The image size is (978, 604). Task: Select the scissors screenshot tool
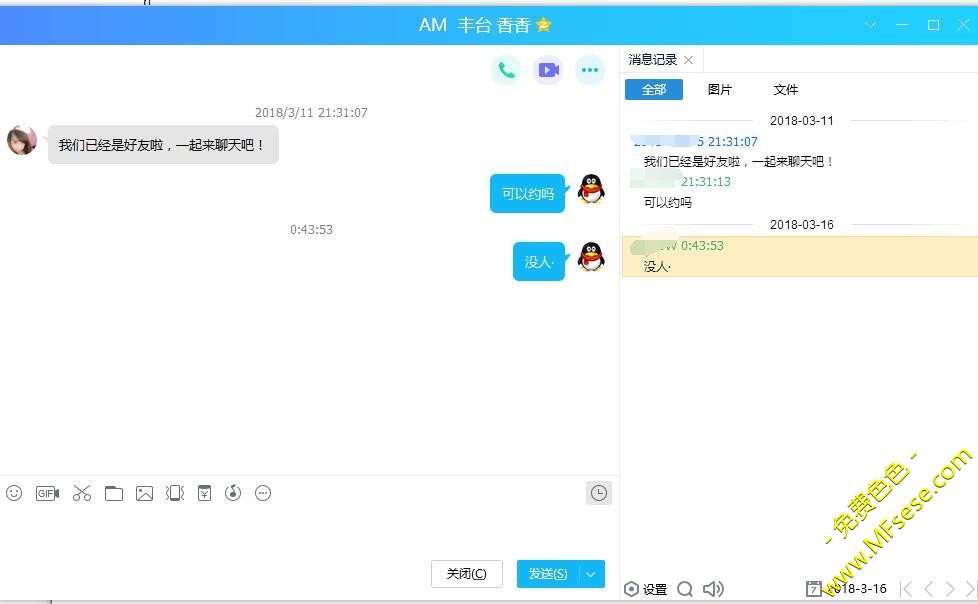click(82, 493)
